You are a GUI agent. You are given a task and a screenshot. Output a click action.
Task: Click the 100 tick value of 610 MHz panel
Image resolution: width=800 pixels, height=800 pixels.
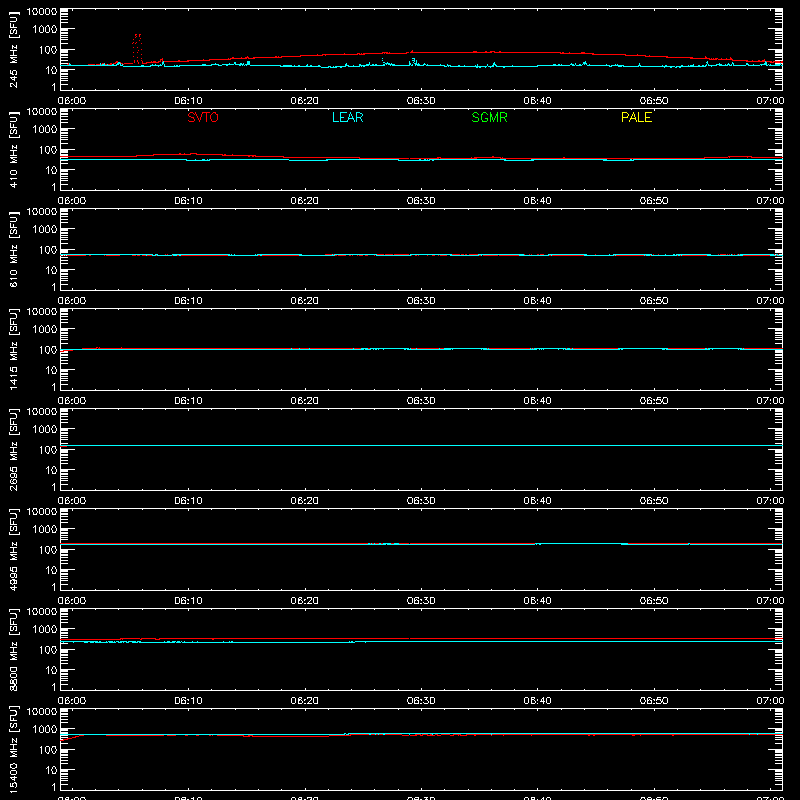tap(48, 250)
